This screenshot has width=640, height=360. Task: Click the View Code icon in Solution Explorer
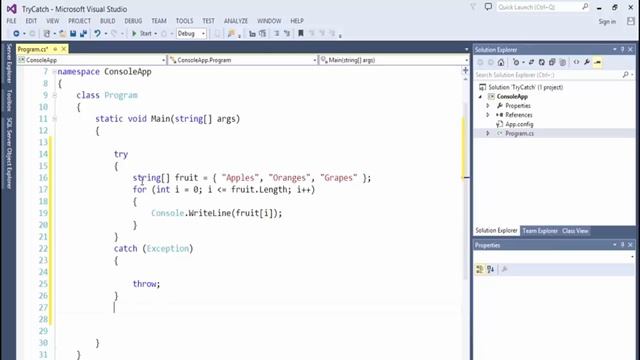576,62
